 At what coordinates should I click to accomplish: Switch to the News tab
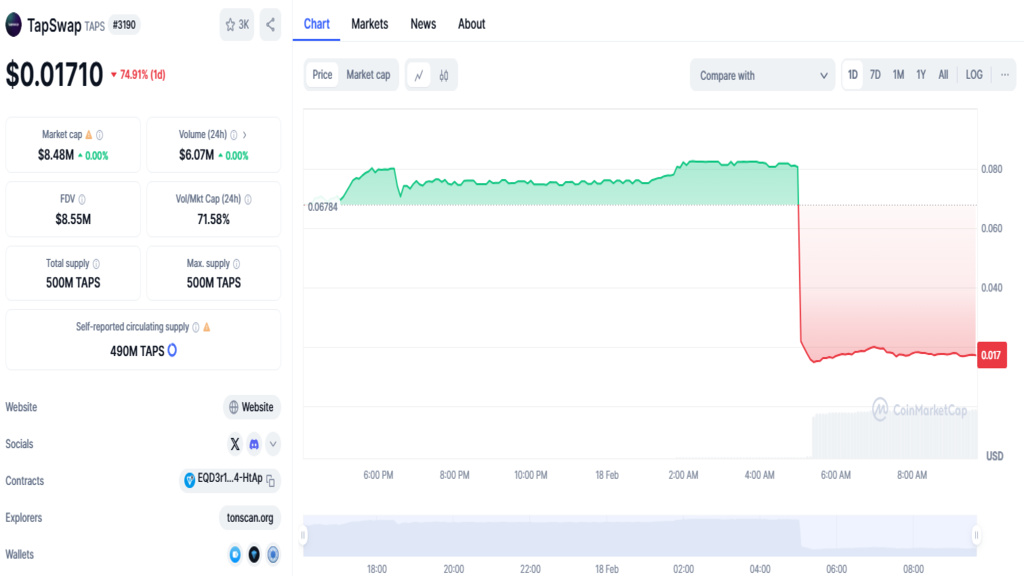[423, 24]
